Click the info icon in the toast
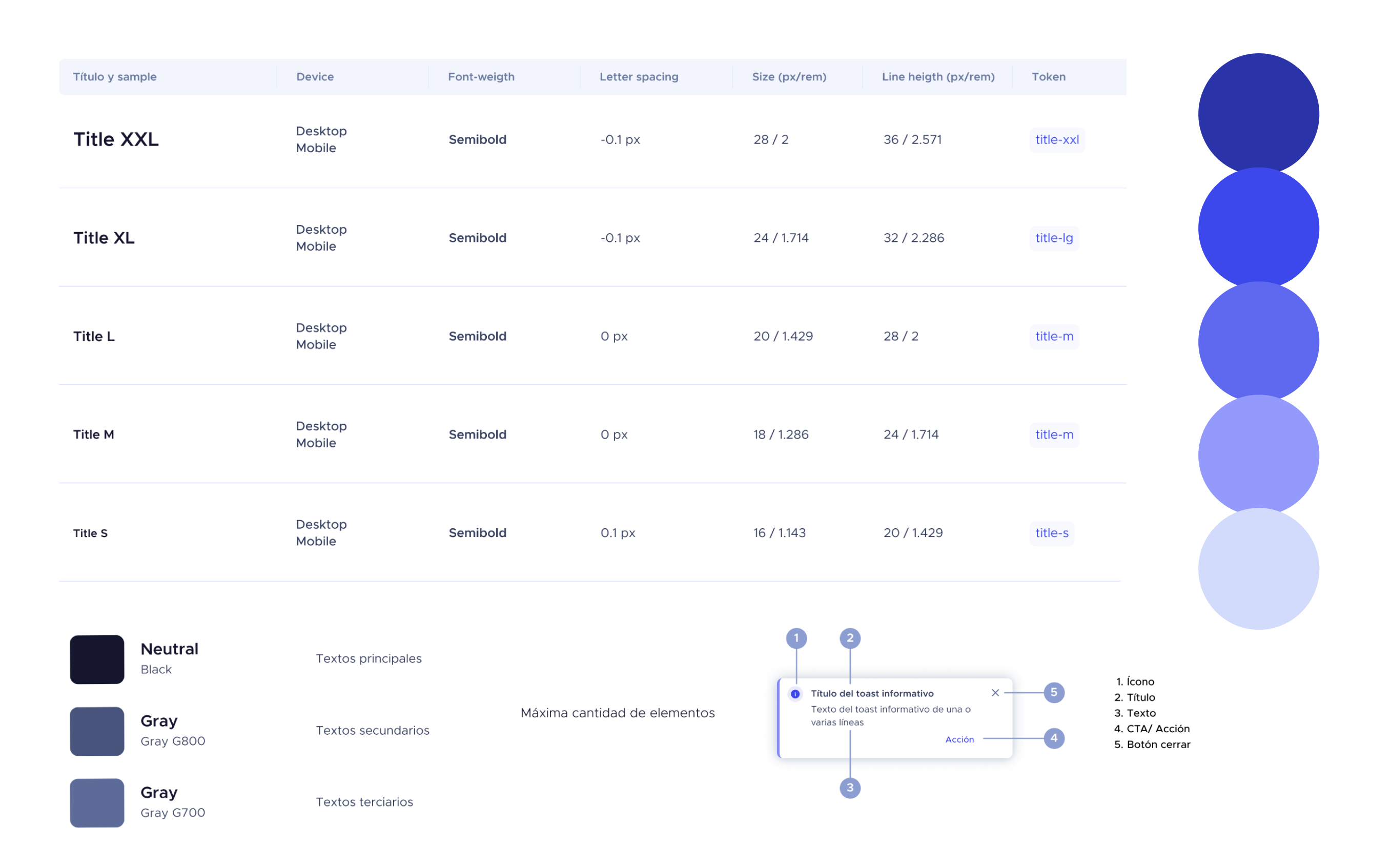 point(795,694)
